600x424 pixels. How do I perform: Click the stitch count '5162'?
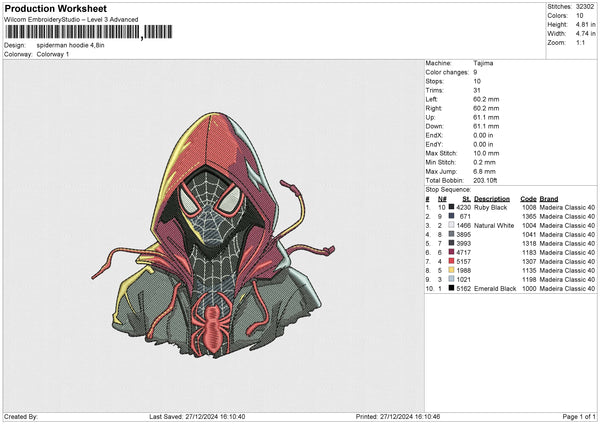[463, 289]
